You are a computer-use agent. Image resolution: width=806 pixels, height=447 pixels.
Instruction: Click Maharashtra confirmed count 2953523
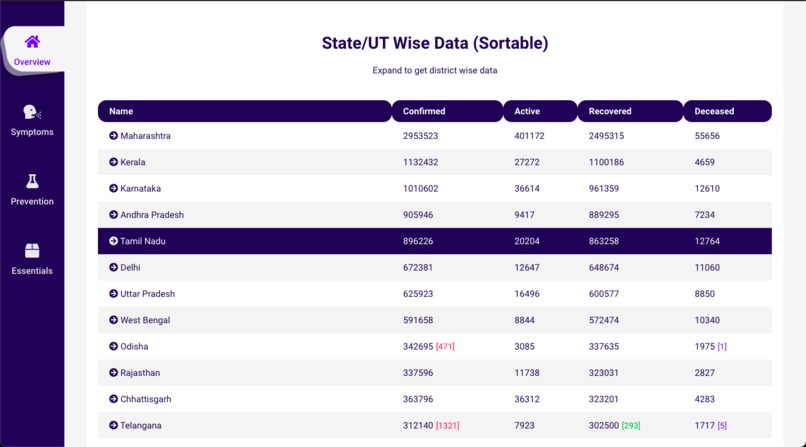click(x=420, y=136)
